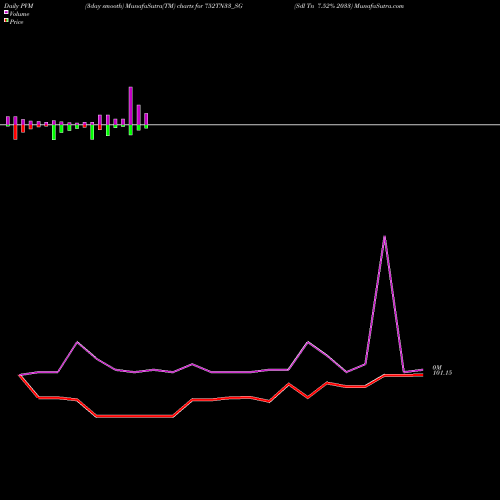
Task: Click the 'Price' legend label
Action: (x=16, y=22)
